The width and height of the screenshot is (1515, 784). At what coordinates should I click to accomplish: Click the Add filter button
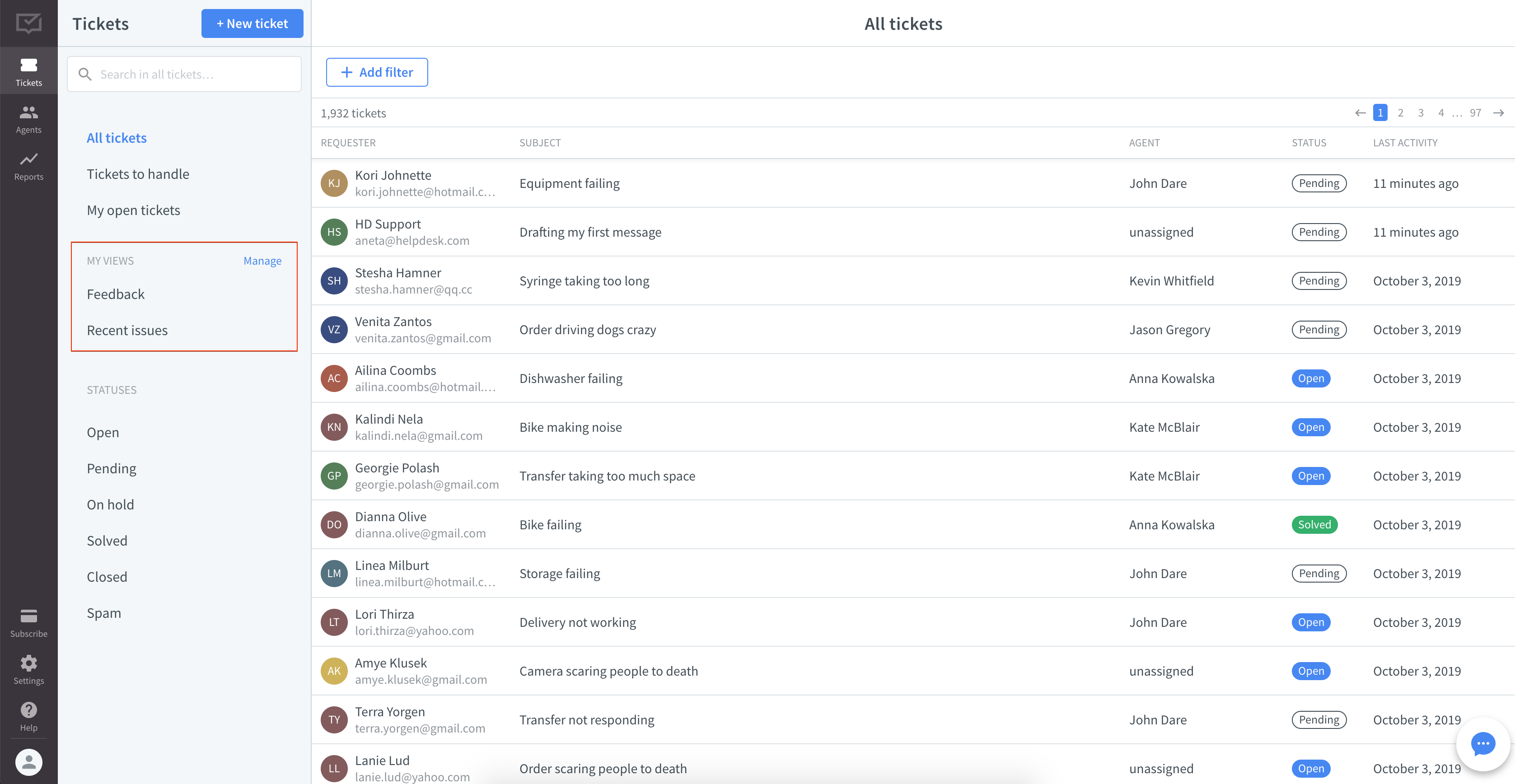376,72
